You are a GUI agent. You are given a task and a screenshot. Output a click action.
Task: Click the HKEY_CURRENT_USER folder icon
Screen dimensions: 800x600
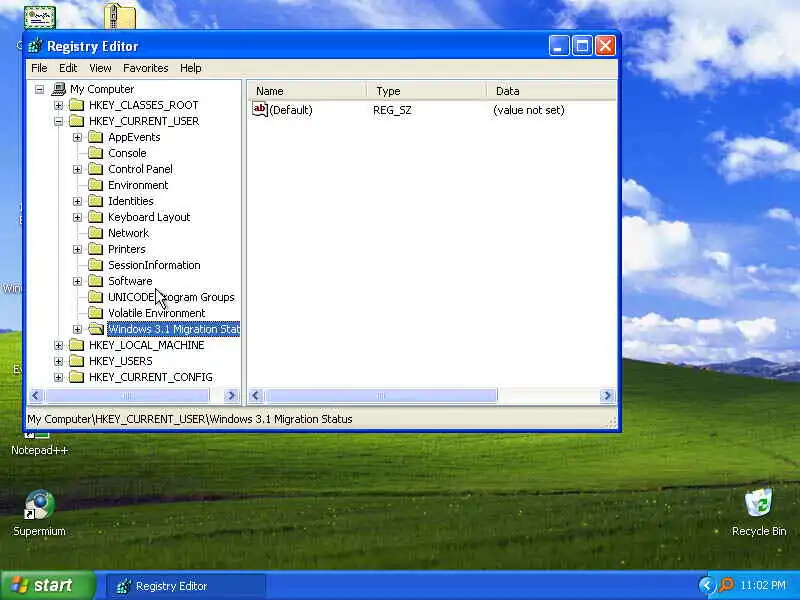point(77,121)
